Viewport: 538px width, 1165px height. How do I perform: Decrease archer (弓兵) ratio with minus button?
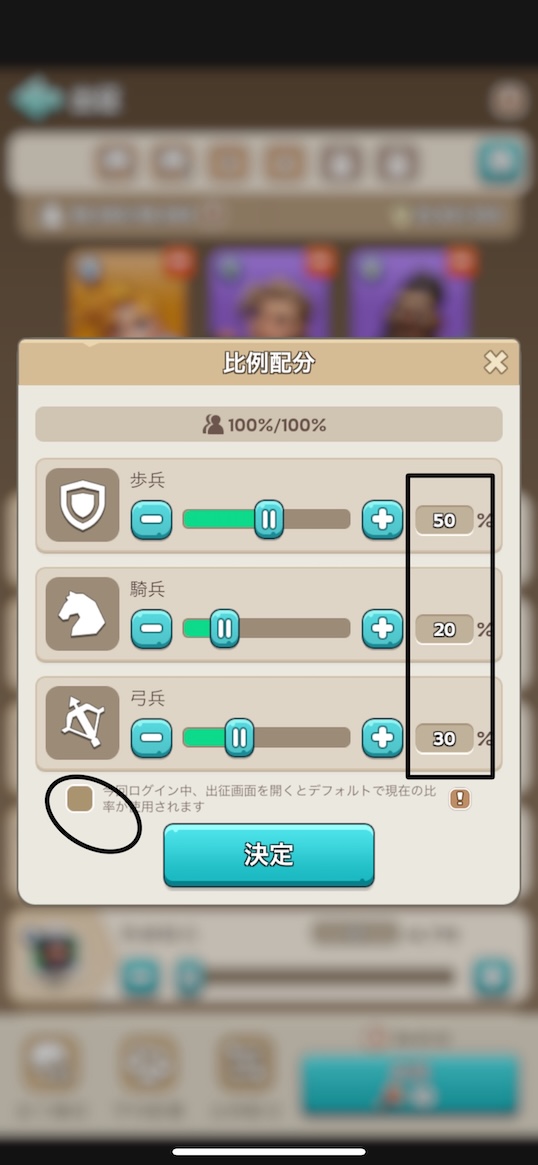[x=152, y=738]
